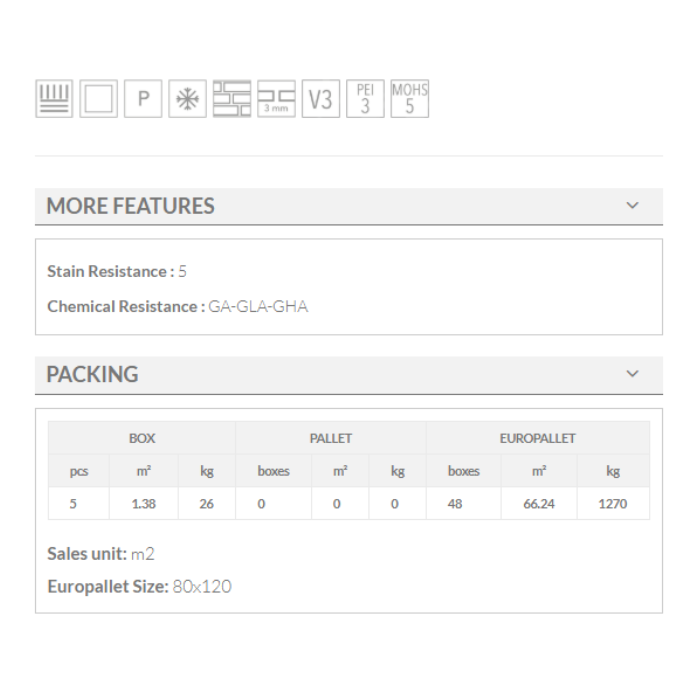Image resolution: width=700 pixels, height=700 pixels.
Task: Click the V3 shade variation icon
Action: coord(320,100)
